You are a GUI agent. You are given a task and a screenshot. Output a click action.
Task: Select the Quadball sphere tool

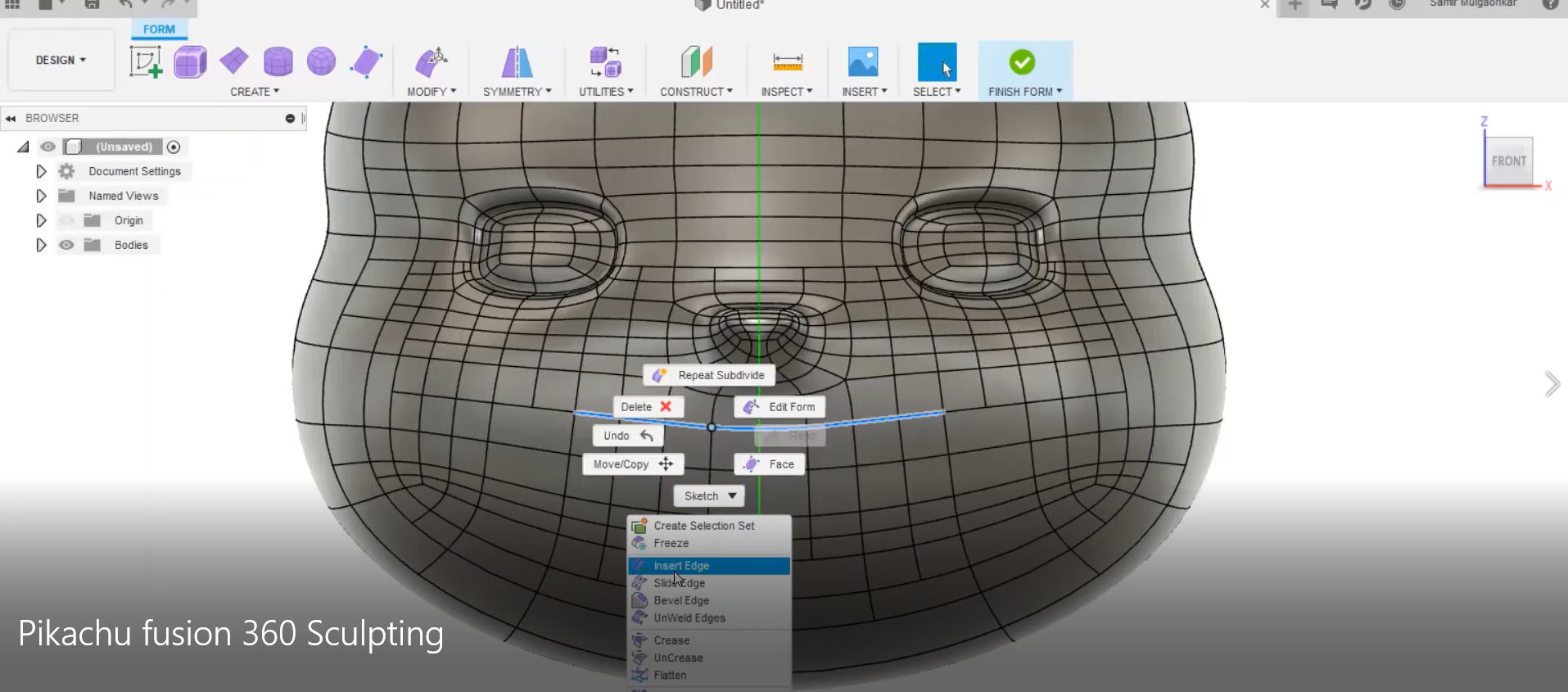pos(321,61)
